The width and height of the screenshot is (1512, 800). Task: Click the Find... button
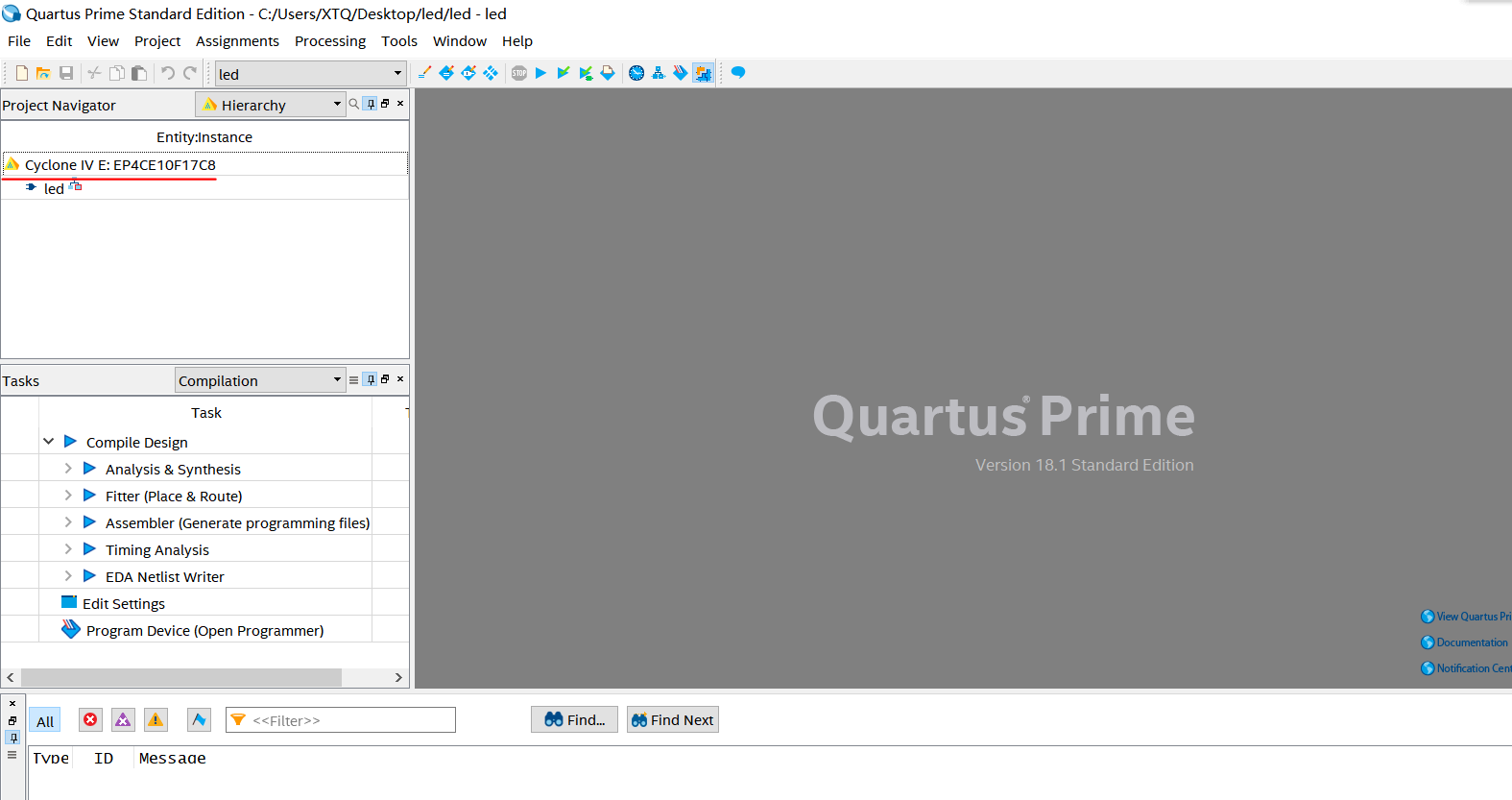[x=574, y=720]
